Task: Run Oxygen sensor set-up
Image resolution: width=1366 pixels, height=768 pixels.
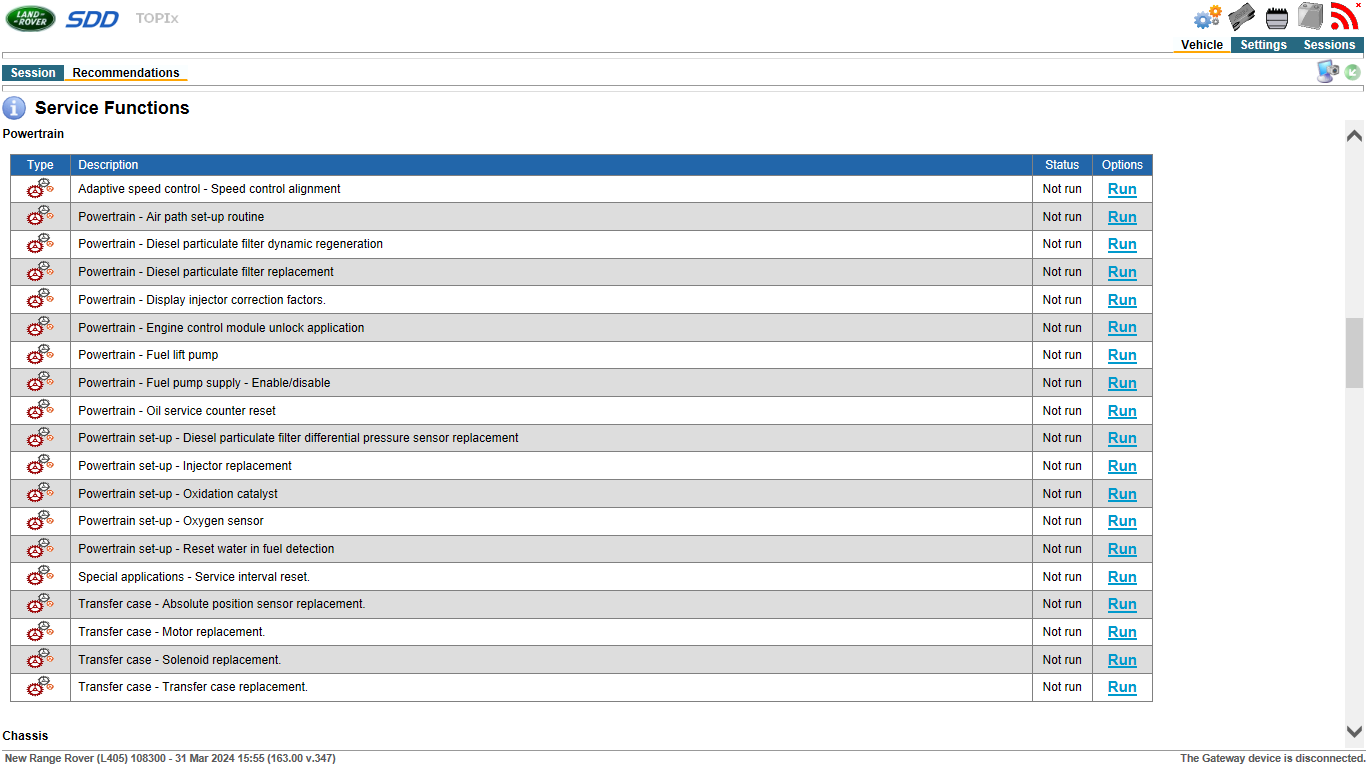Action: click(x=1122, y=521)
